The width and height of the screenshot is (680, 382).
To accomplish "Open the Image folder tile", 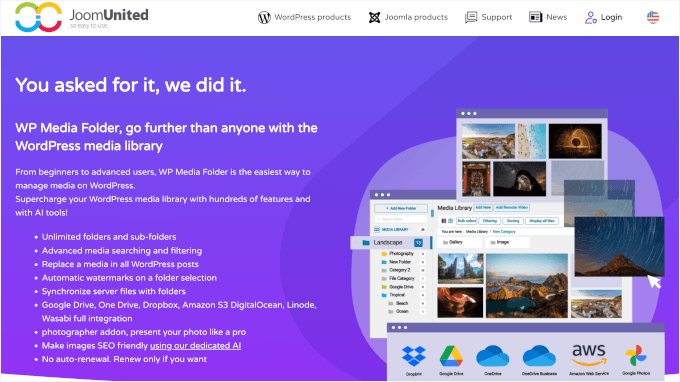I will (507, 242).
